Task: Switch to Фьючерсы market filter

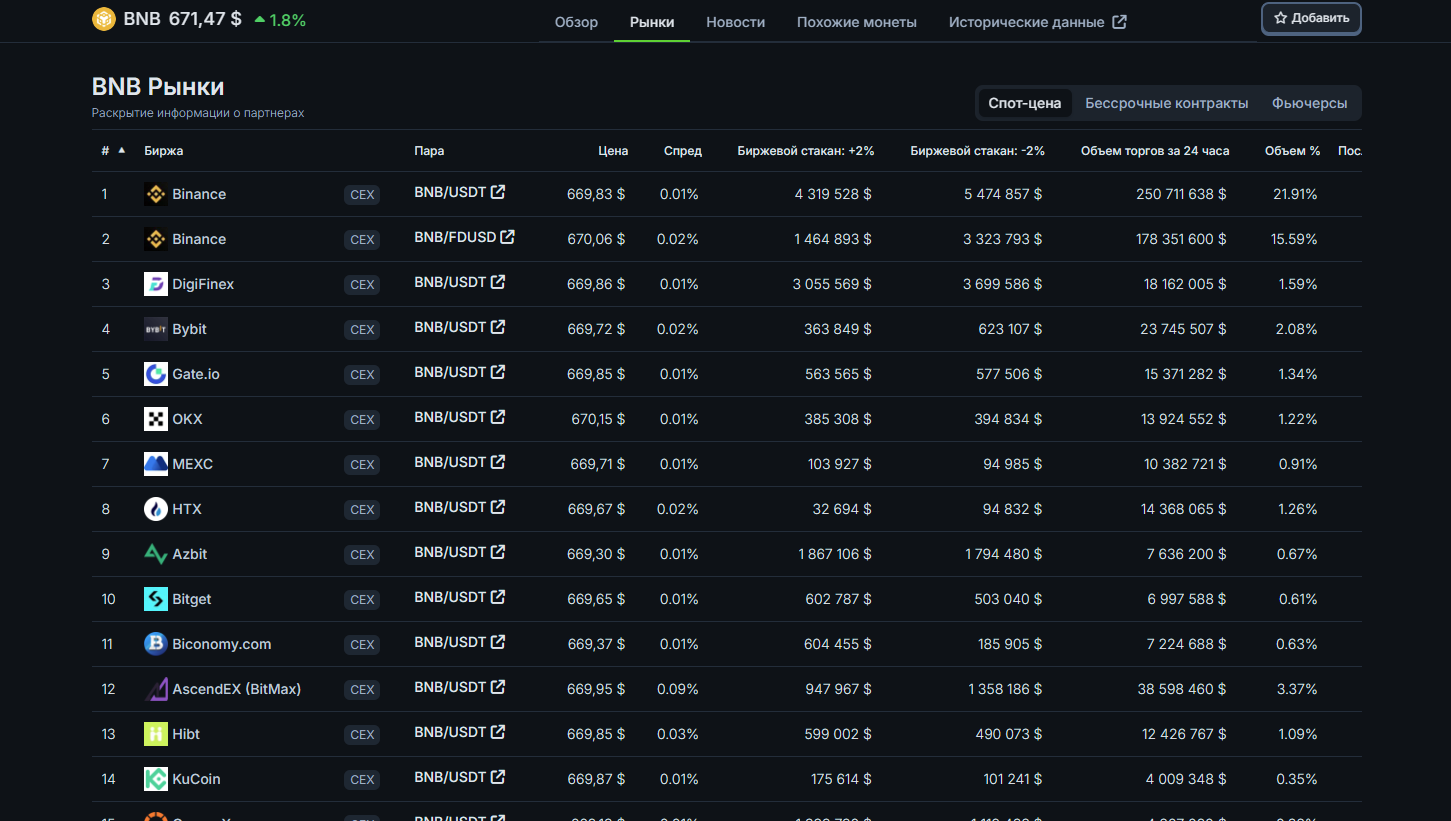Action: pyautogui.click(x=1310, y=103)
